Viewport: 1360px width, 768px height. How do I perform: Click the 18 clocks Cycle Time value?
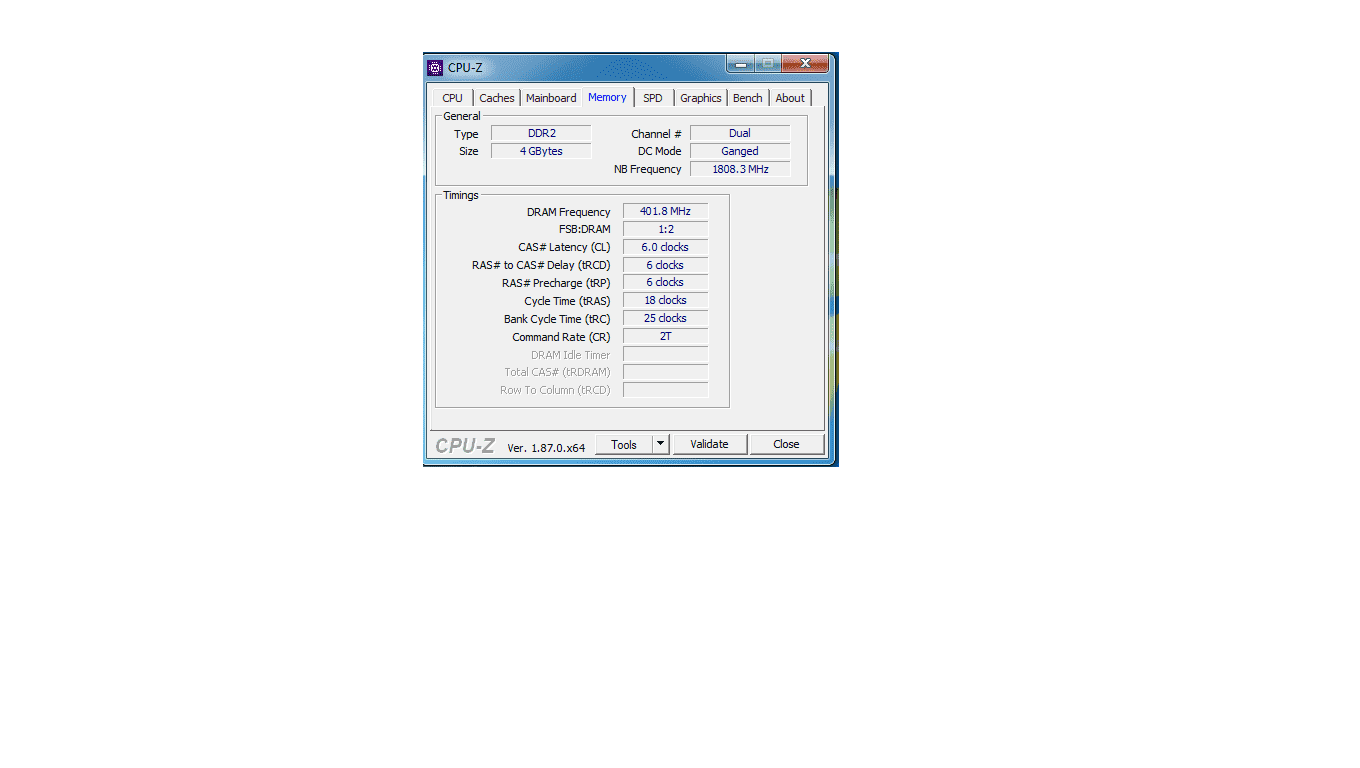(x=665, y=300)
